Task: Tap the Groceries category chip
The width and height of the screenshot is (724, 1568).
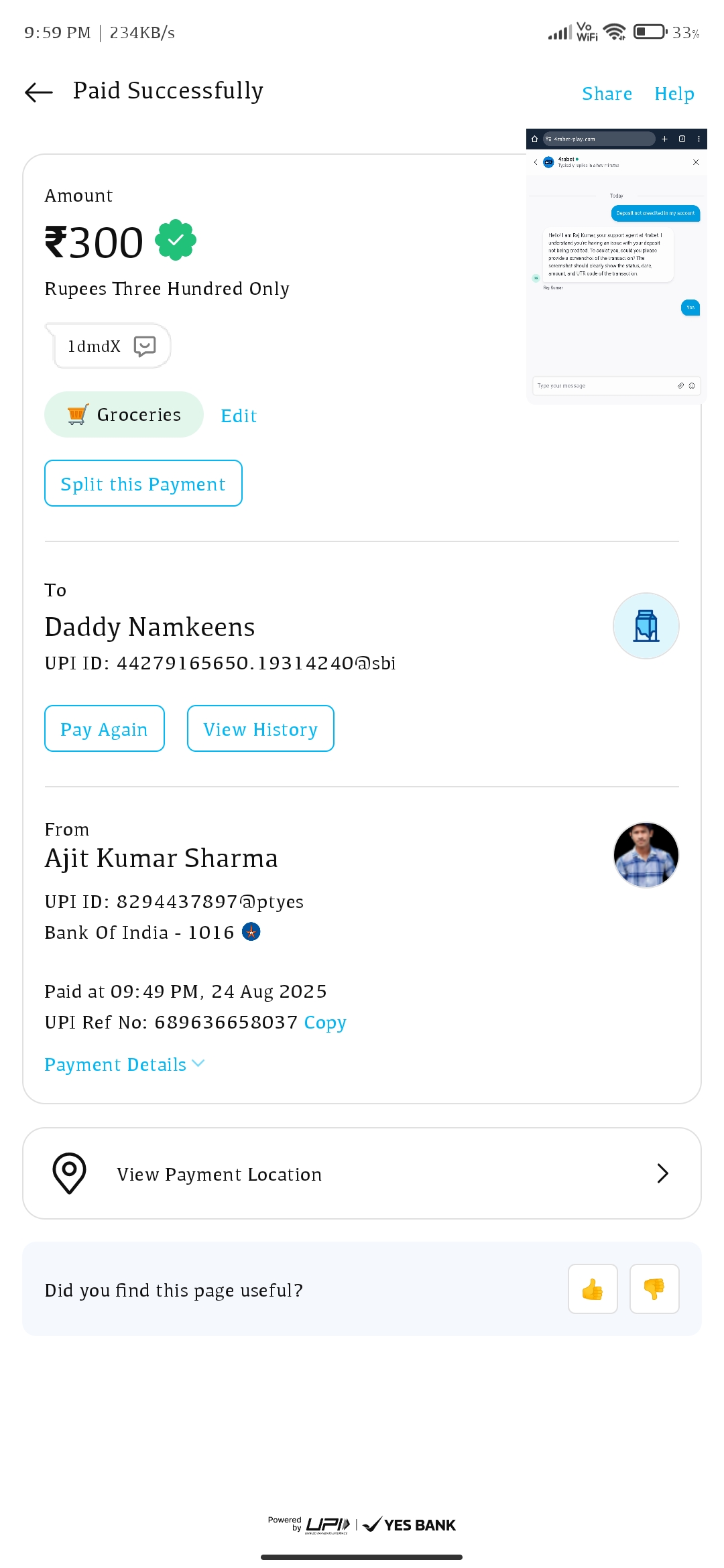Action: tap(124, 415)
